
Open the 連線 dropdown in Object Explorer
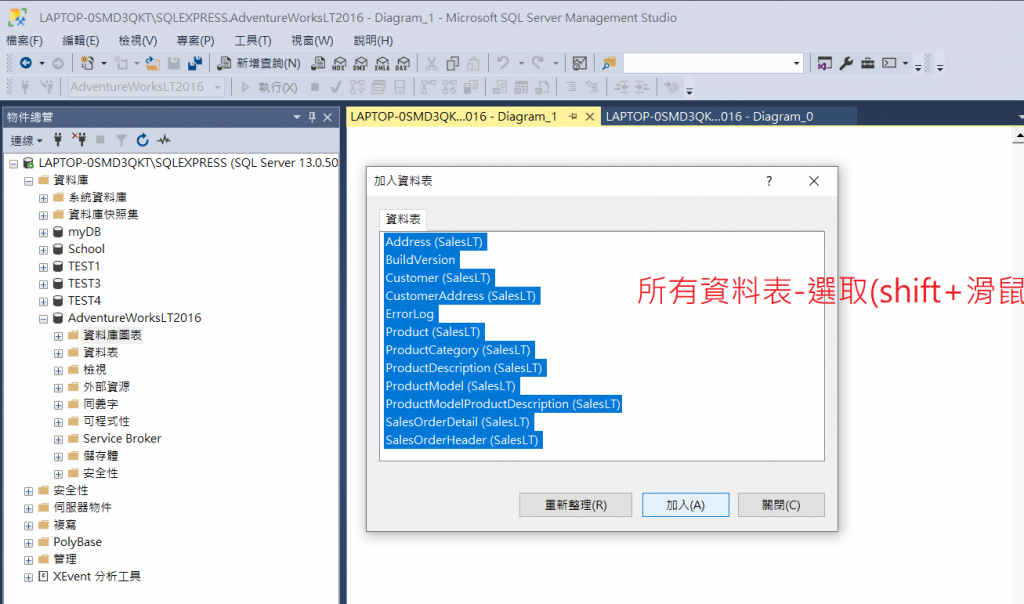[27, 140]
